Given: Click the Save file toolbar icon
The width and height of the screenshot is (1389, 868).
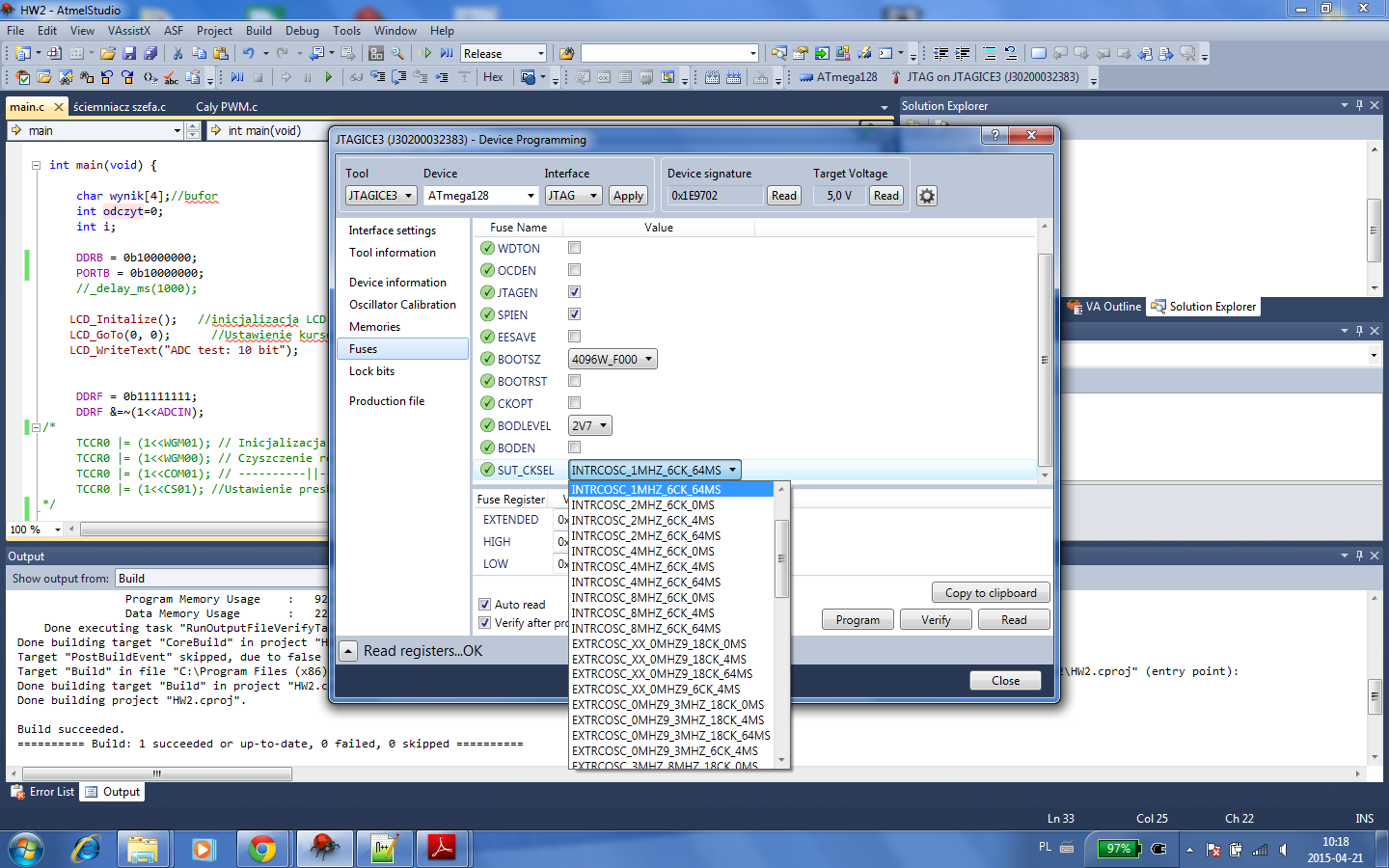Looking at the screenshot, I should pyautogui.click(x=129, y=53).
